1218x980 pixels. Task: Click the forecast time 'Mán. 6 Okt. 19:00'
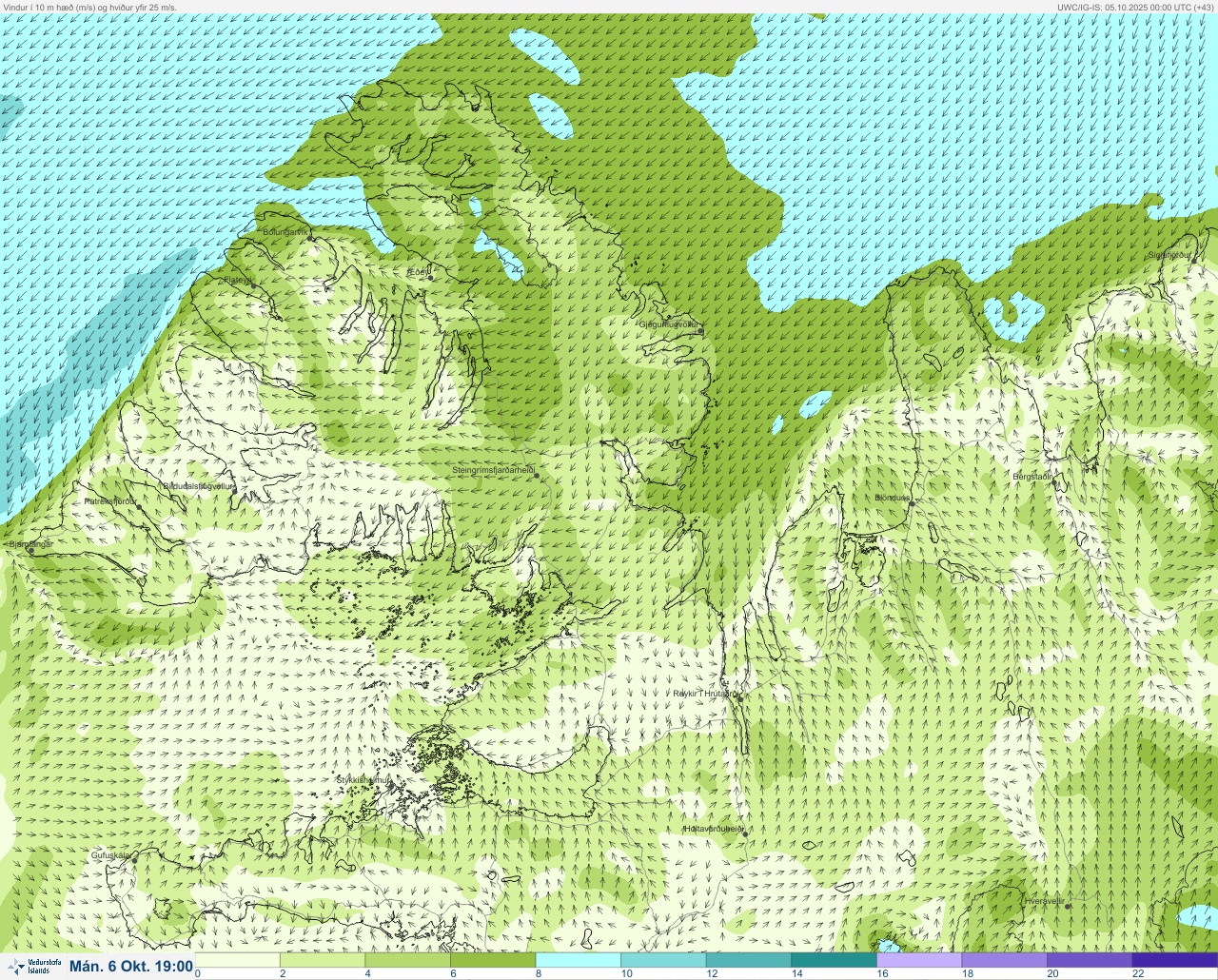coord(131,966)
